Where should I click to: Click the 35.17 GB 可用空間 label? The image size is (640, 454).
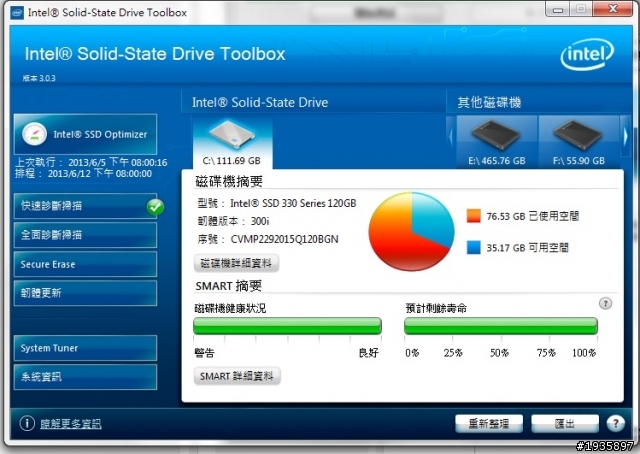527,247
